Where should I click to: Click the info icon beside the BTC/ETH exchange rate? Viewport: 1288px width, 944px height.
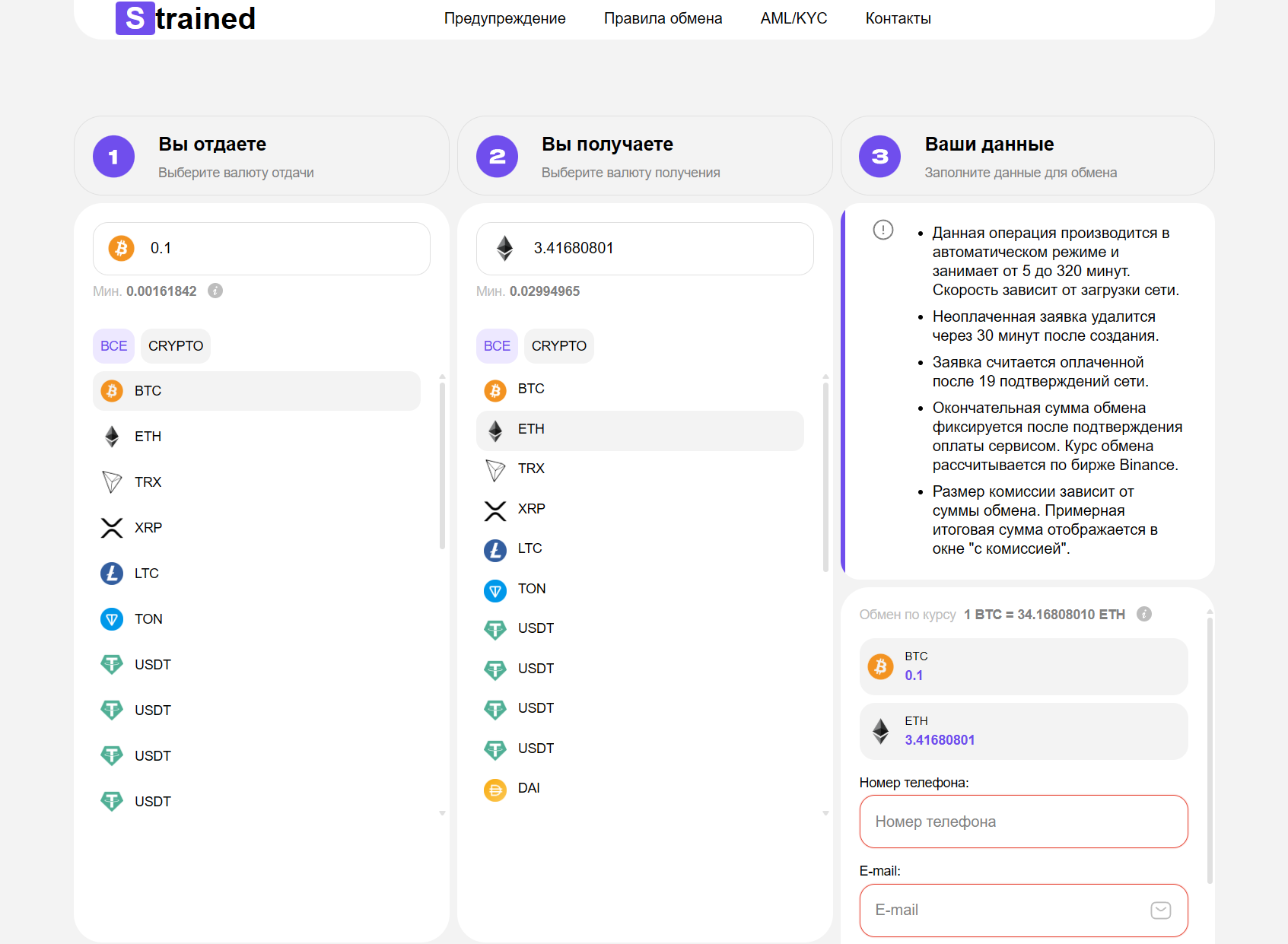point(1144,614)
